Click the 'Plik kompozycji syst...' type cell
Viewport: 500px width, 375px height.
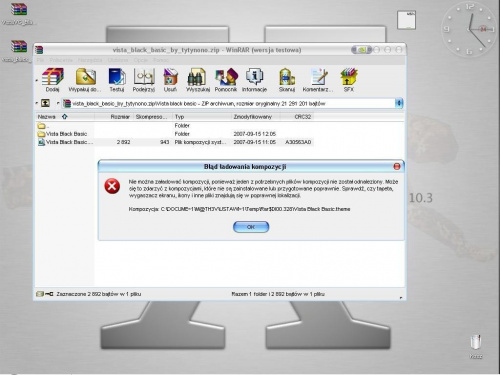(200, 142)
